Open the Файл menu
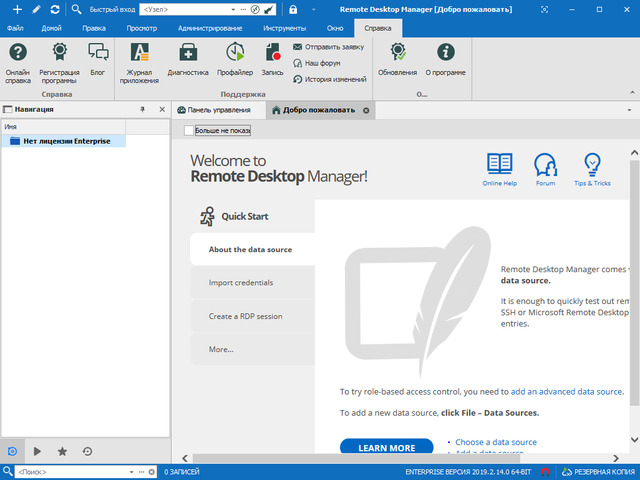This screenshot has width=640, height=480. point(16,28)
